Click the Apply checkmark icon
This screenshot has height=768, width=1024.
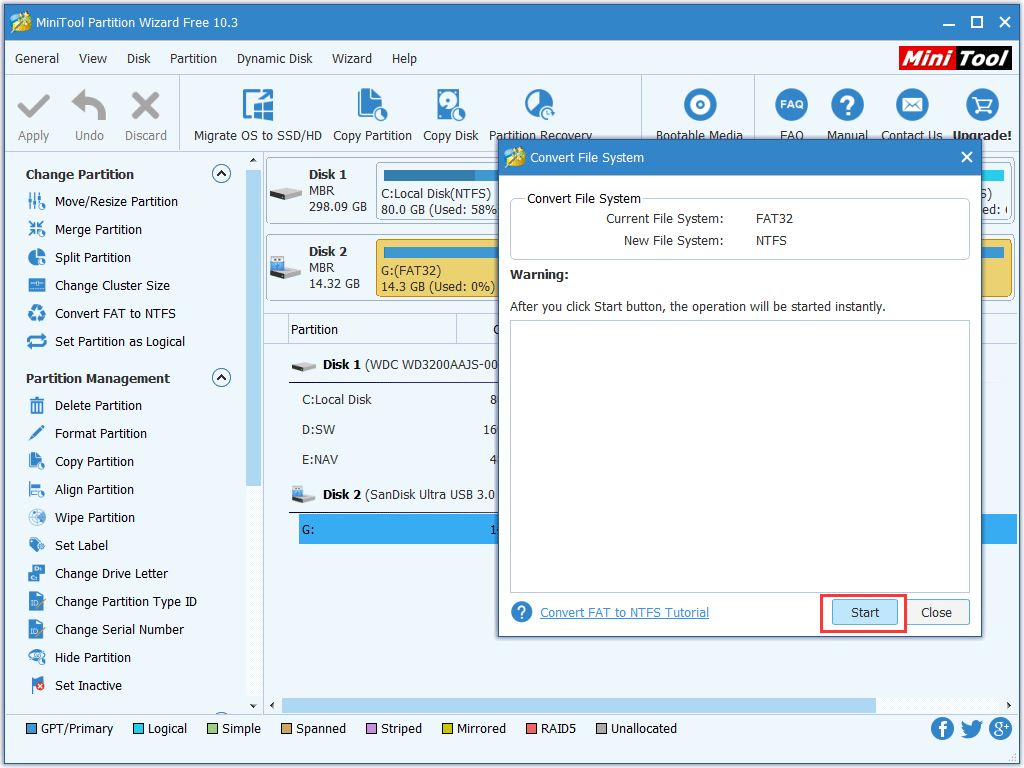[x=33, y=106]
